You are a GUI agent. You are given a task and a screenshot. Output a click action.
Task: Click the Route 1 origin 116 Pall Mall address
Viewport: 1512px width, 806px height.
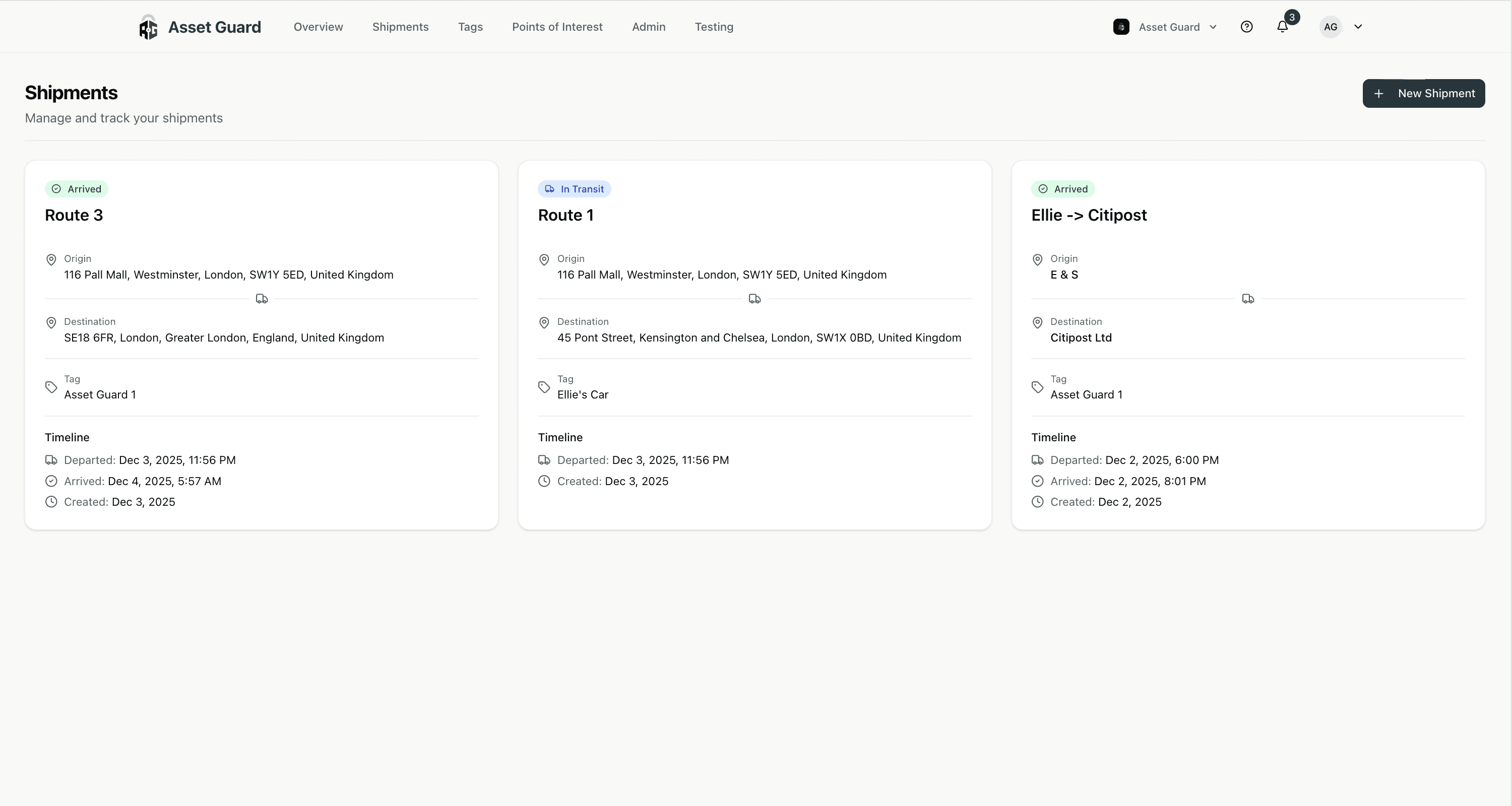[x=722, y=275]
